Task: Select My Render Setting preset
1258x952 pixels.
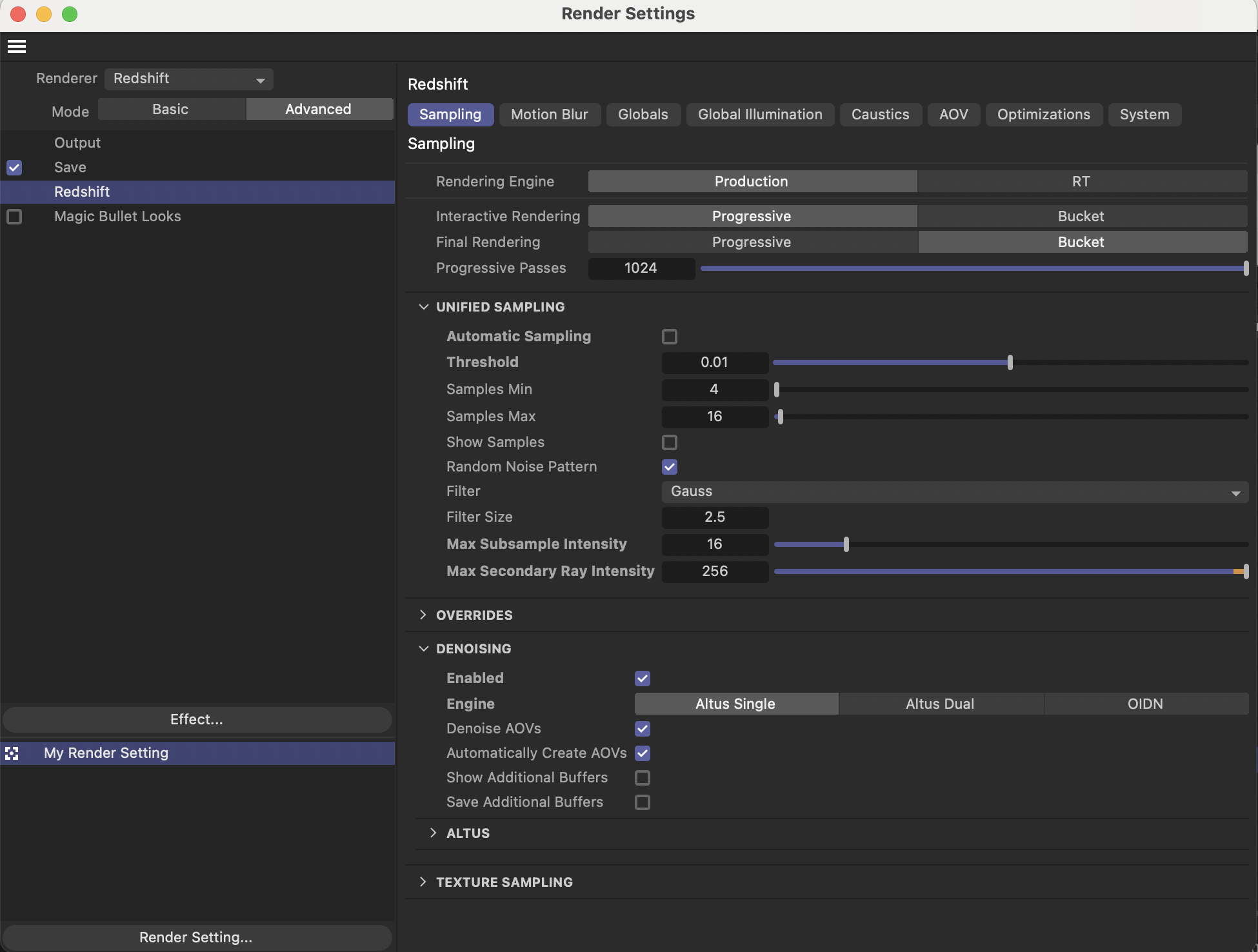Action: [197, 753]
